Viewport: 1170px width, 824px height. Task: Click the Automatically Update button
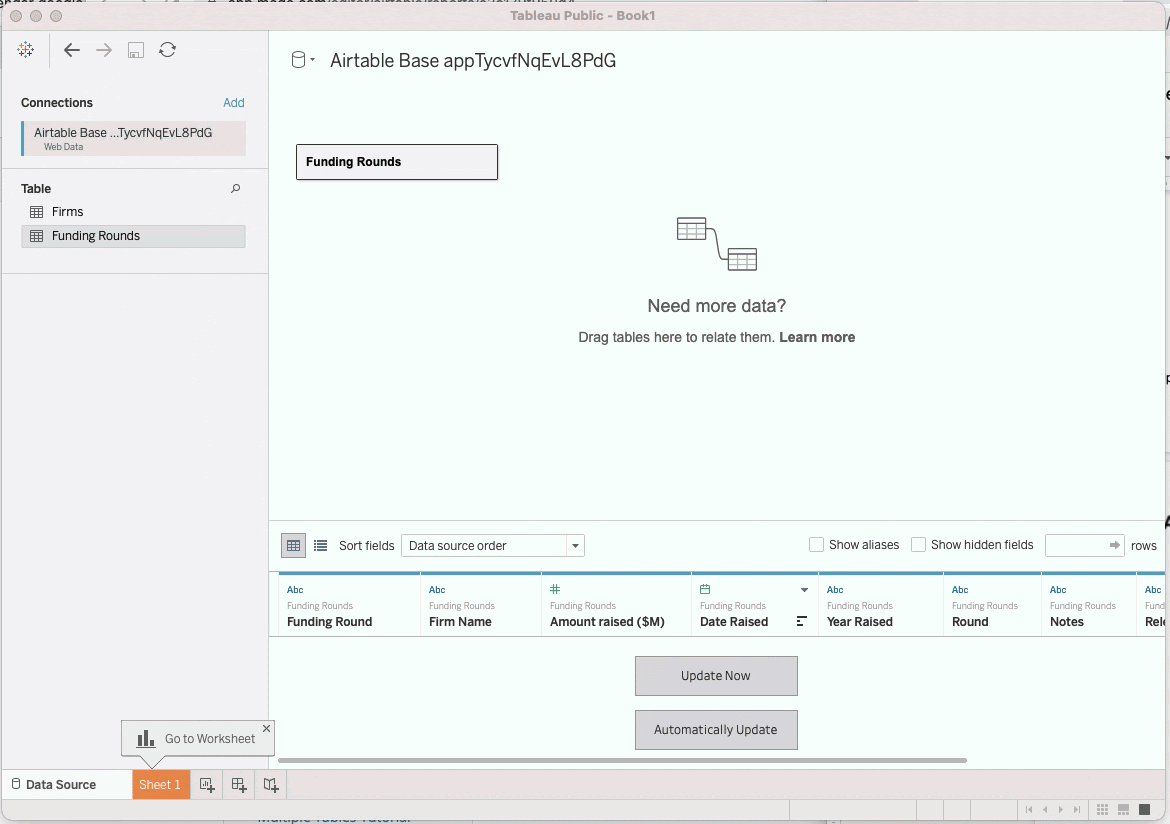[716, 730]
